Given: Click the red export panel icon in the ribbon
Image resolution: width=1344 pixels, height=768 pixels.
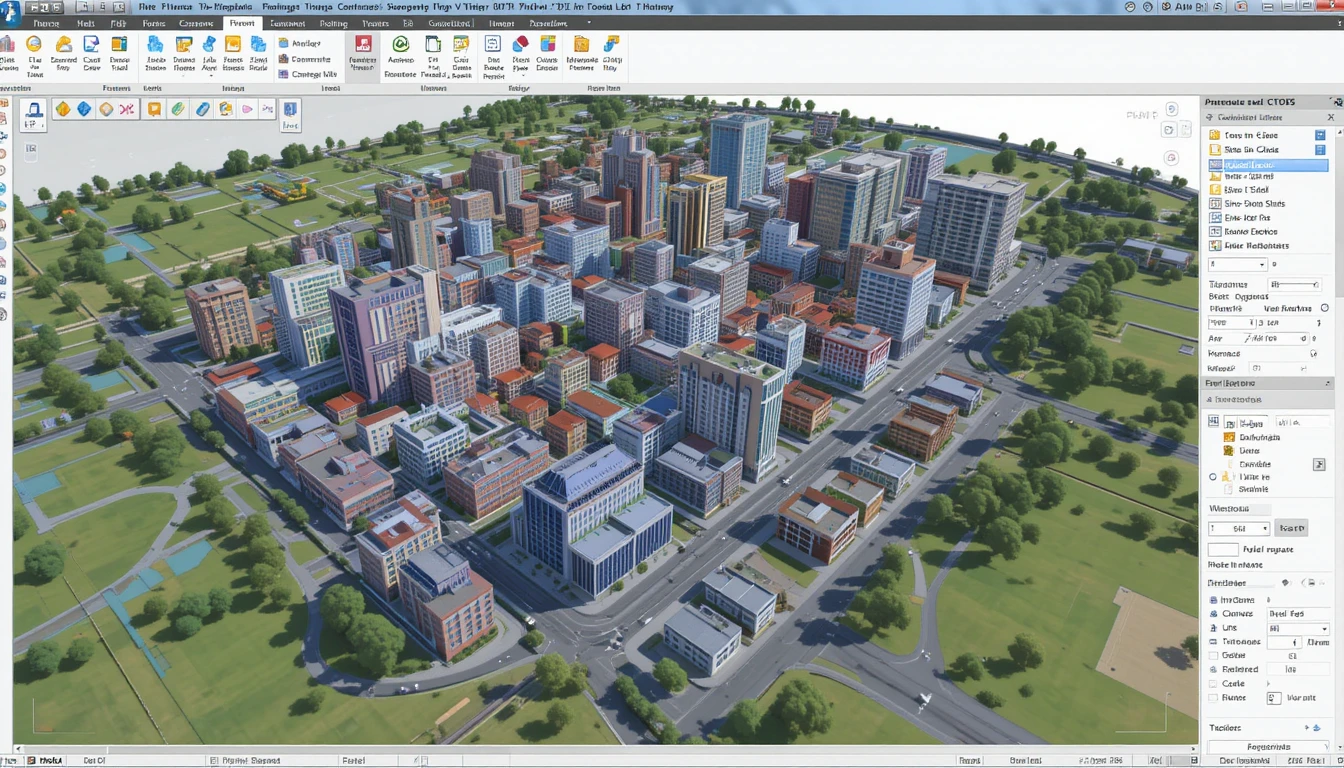Looking at the screenshot, I should coord(363,46).
